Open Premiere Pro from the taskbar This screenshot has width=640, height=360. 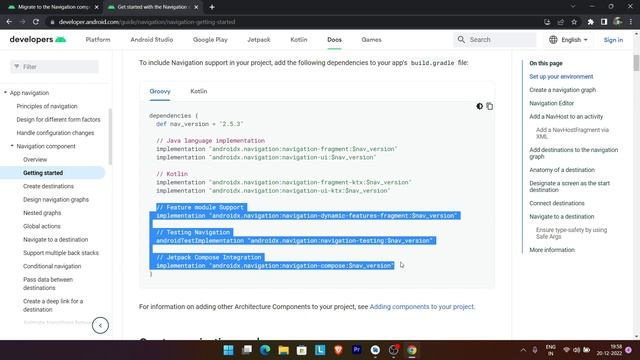(x=357, y=350)
